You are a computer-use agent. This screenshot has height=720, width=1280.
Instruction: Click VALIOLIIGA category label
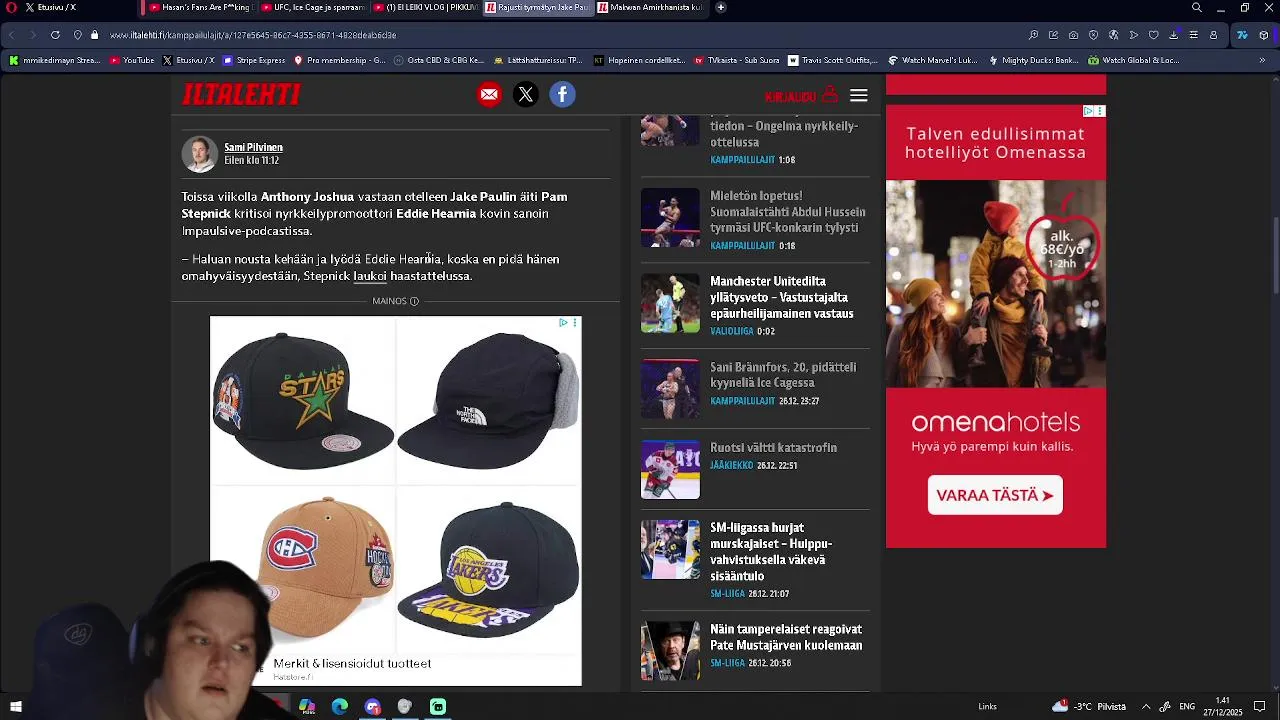point(730,331)
